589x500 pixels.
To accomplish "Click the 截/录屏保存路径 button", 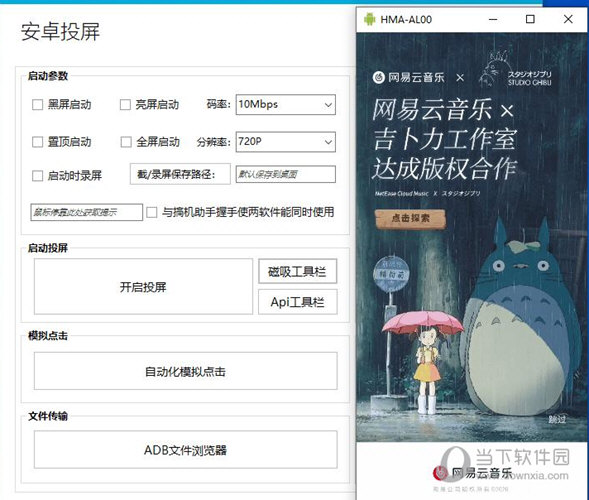I will 180,174.
